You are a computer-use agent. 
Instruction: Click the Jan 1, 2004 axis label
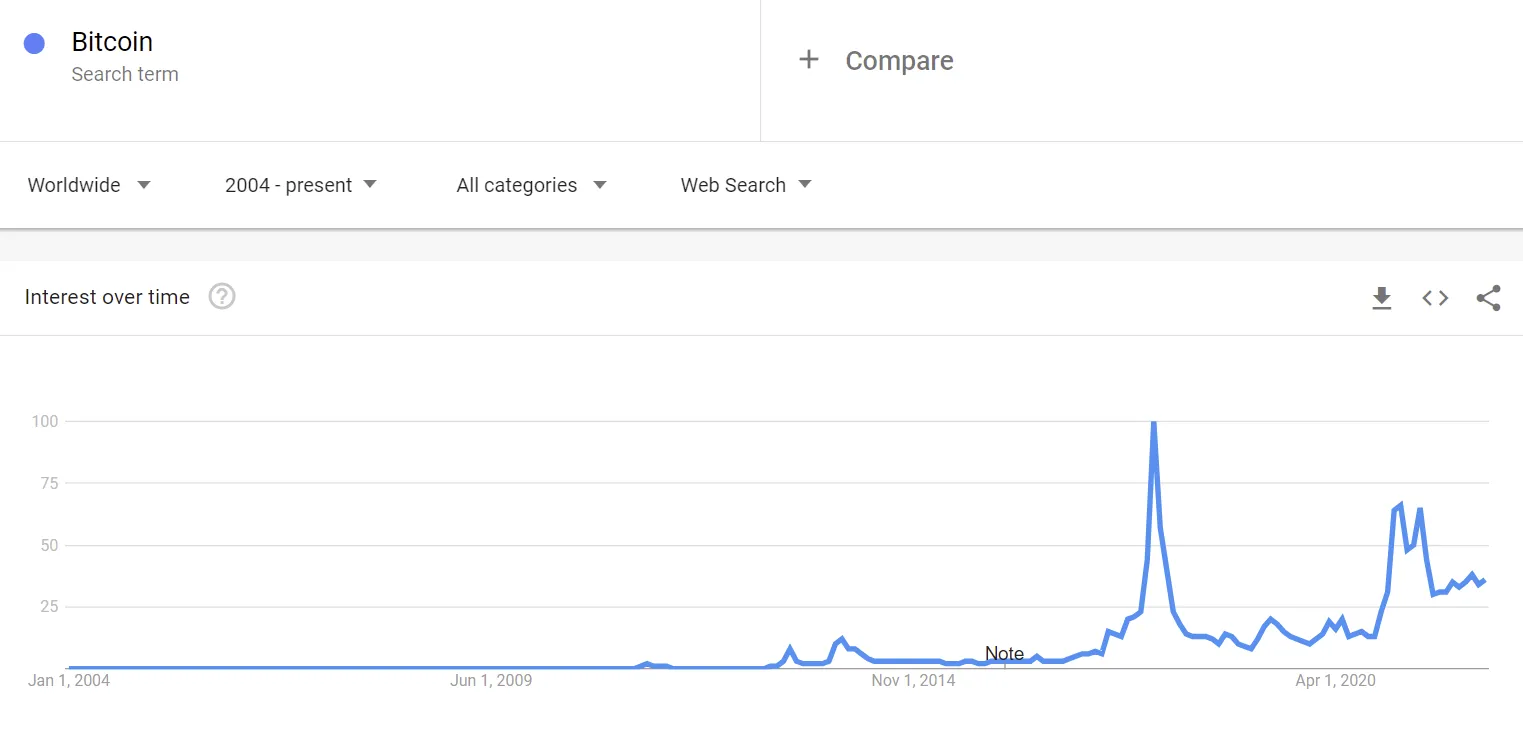[69, 681]
